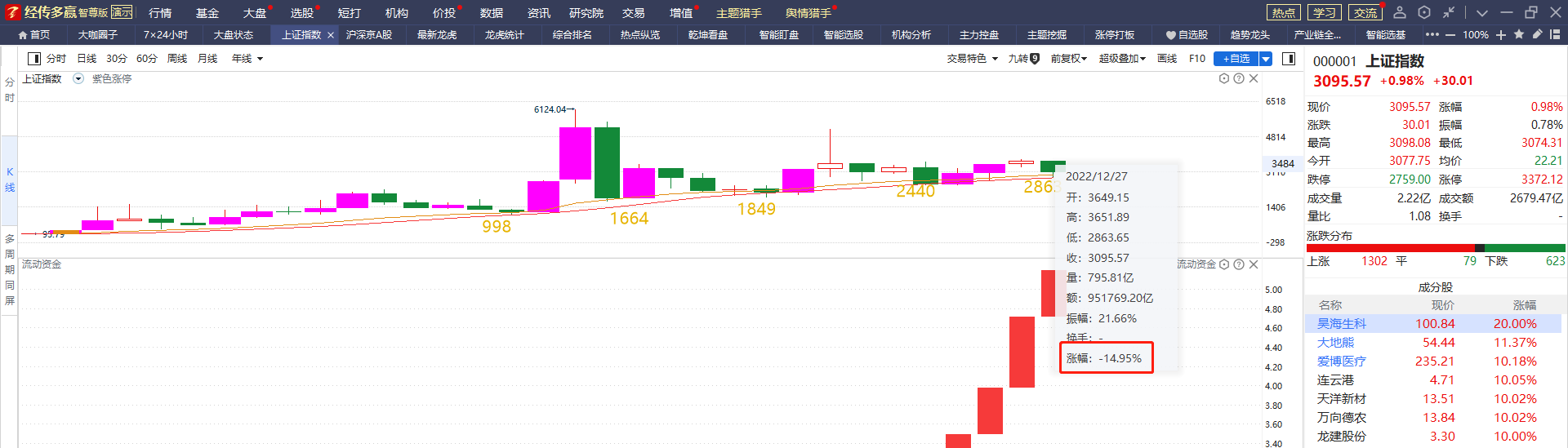Click the 100% zoom level indicator
This screenshot has height=448, width=1568.
point(1476,35)
